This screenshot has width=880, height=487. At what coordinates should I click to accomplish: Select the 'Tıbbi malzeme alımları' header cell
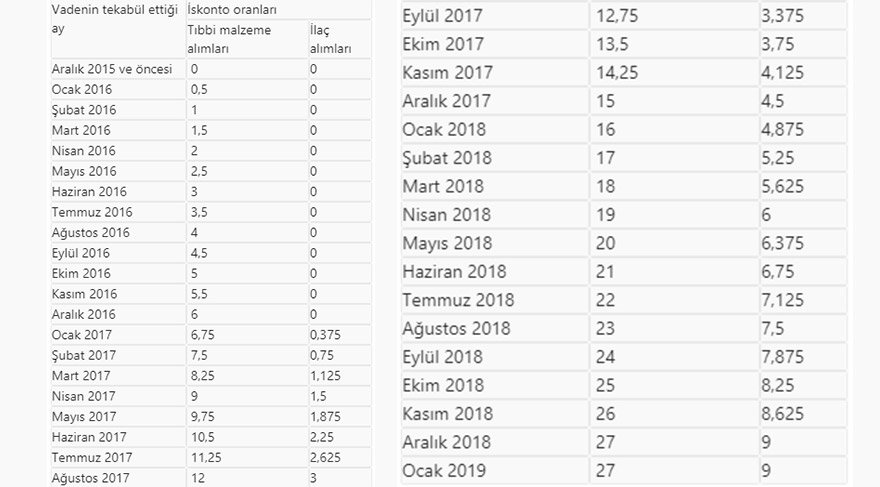tap(229, 38)
